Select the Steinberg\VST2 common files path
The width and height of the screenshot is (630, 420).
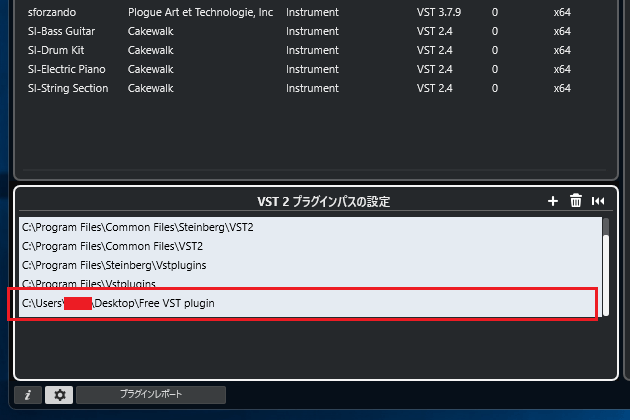point(138,227)
